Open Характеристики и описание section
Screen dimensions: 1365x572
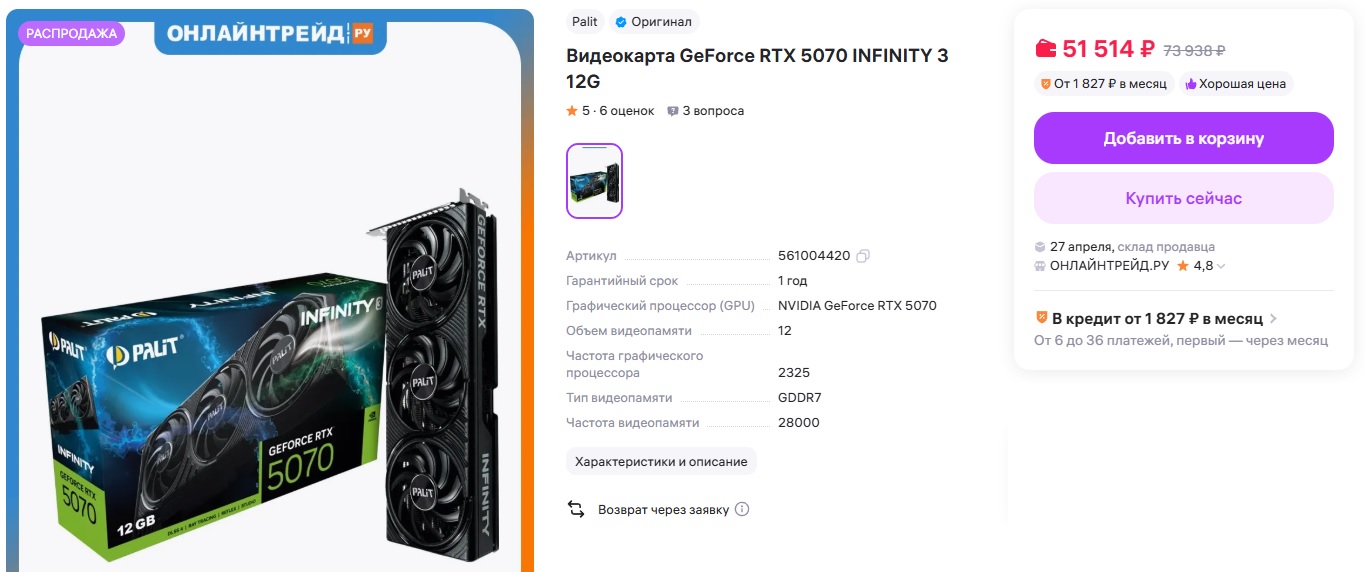tap(661, 461)
